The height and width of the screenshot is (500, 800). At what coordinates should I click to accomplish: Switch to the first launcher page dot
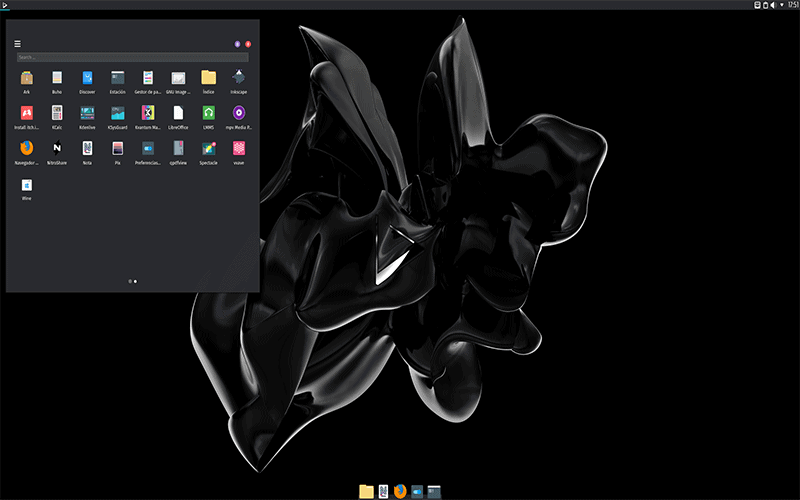130,281
